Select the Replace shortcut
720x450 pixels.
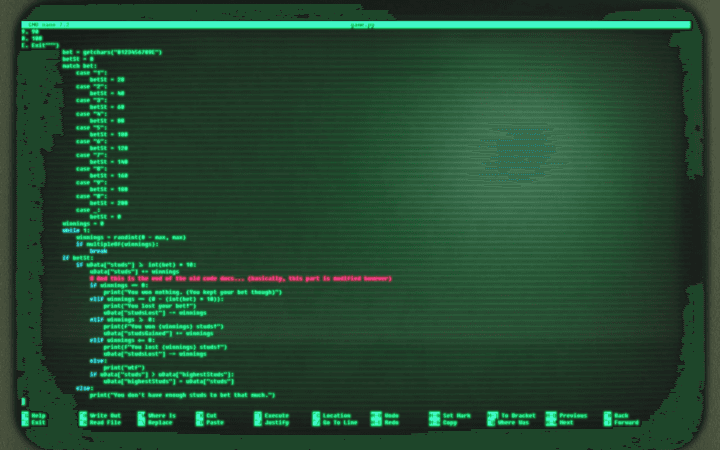point(160,422)
